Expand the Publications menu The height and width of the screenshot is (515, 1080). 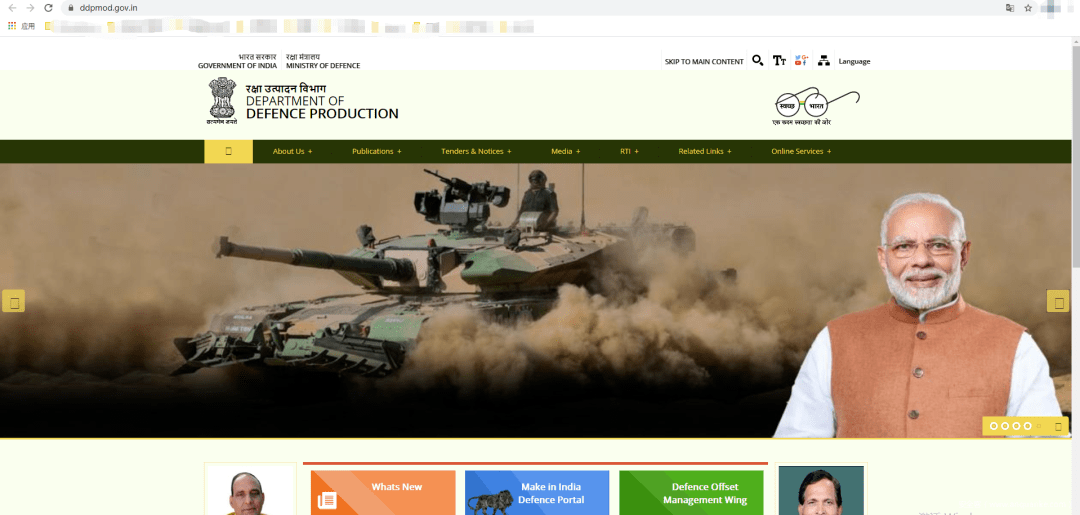tap(377, 151)
